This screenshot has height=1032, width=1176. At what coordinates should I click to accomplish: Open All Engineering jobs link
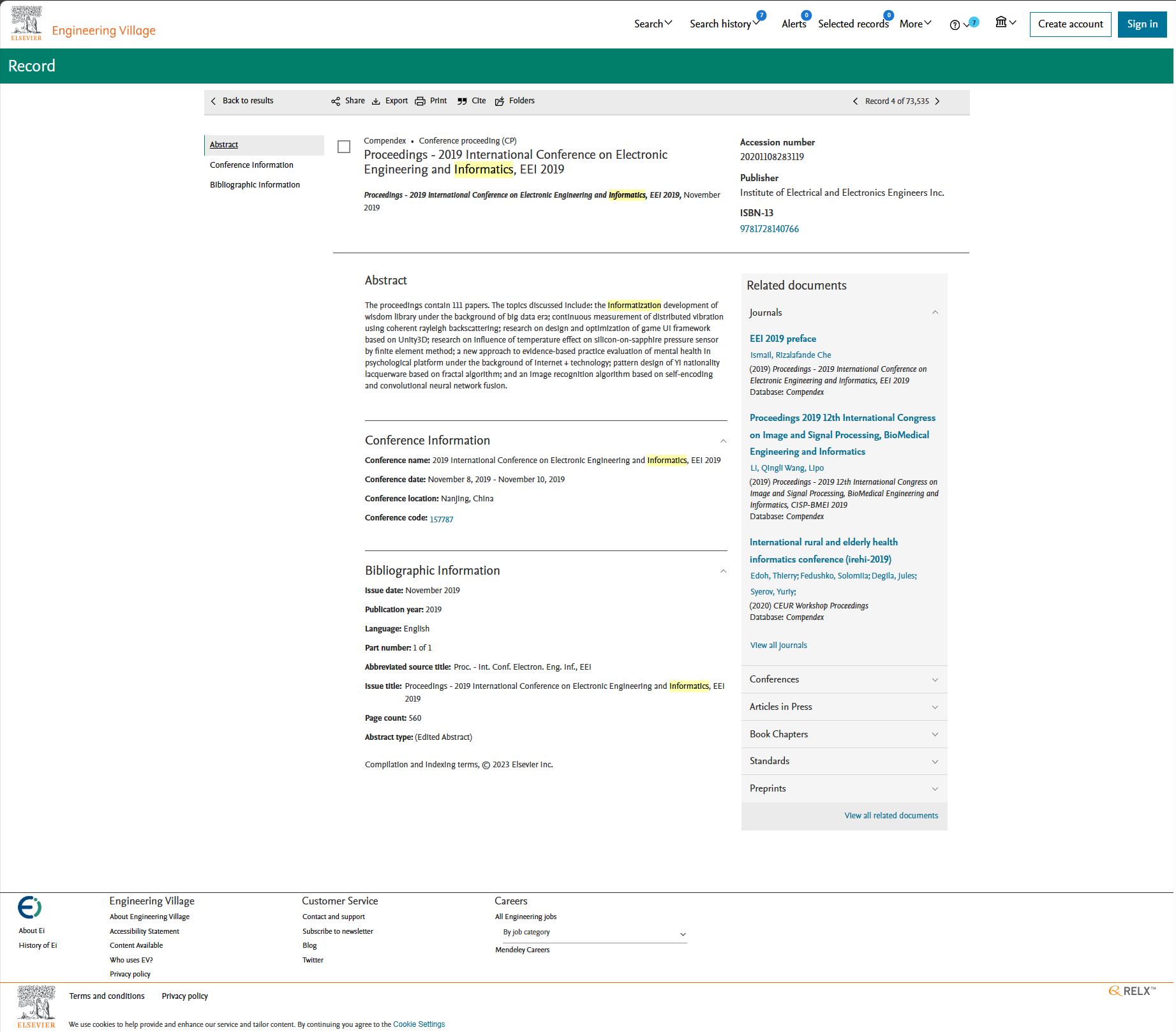(x=526, y=917)
